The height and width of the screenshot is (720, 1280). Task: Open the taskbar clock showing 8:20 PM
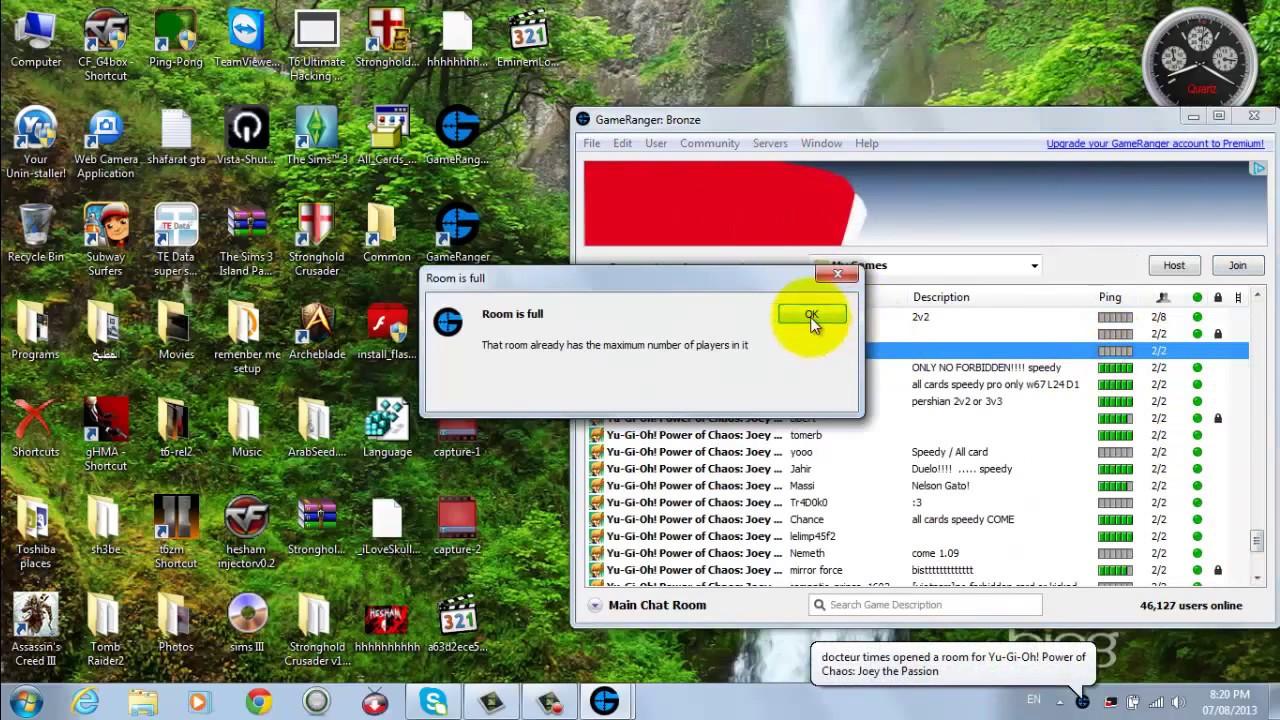1229,701
